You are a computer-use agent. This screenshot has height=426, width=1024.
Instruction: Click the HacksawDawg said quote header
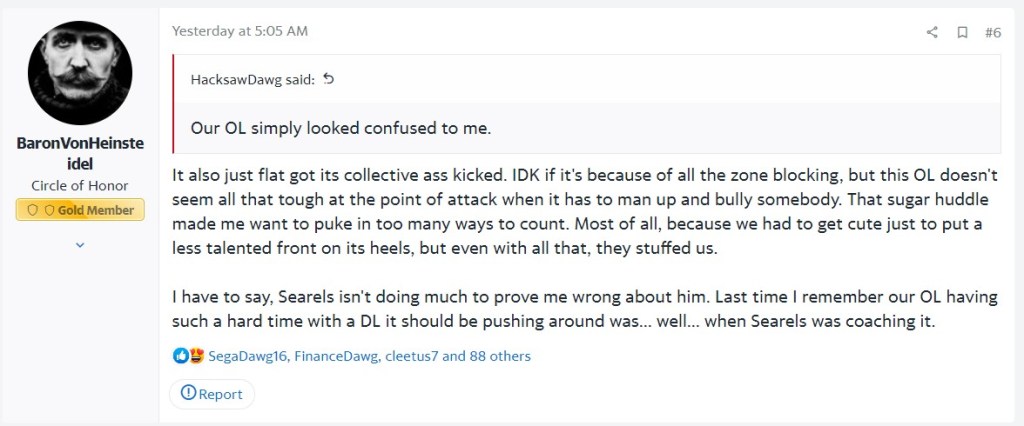pos(252,79)
